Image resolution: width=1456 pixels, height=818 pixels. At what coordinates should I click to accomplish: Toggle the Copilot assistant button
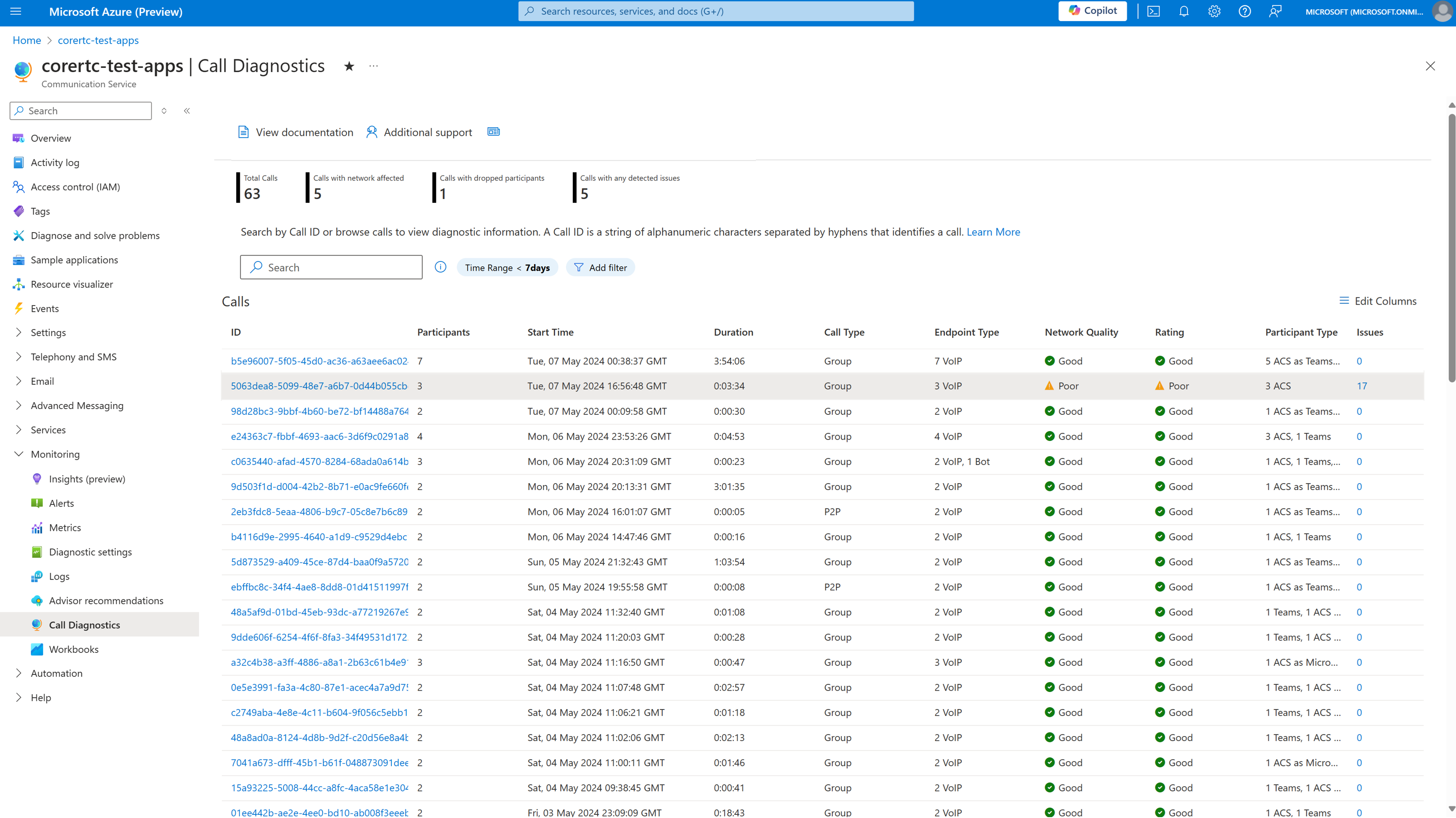click(1093, 11)
